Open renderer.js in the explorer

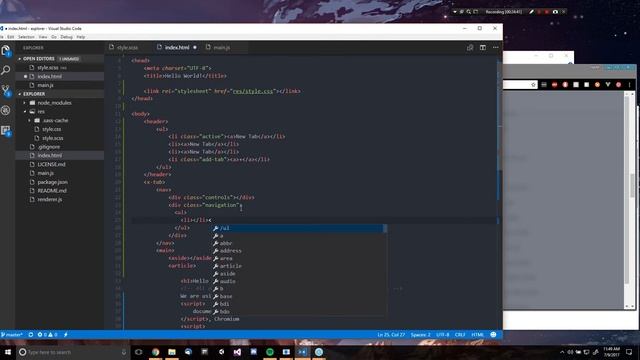(49, 200)
